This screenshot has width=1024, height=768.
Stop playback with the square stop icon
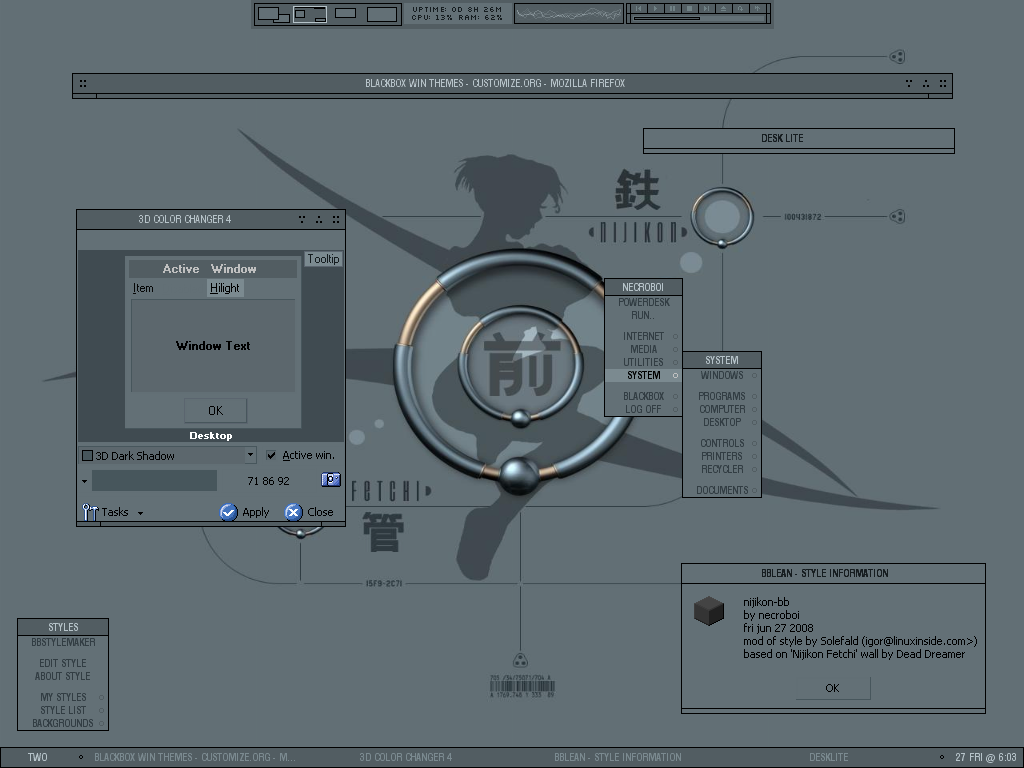pos(690,8)
